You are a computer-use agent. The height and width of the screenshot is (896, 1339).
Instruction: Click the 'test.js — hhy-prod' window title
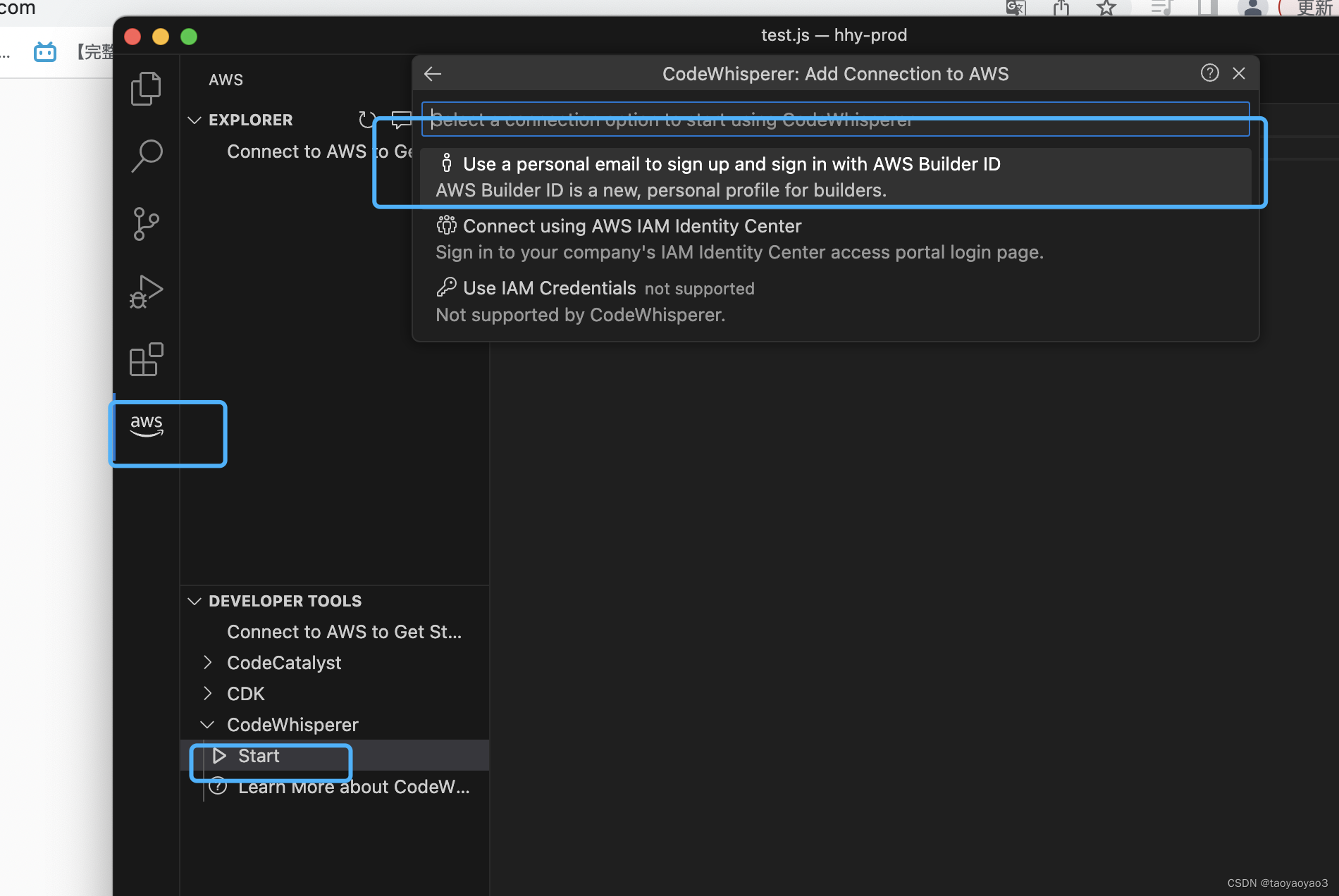click(834, 35)
